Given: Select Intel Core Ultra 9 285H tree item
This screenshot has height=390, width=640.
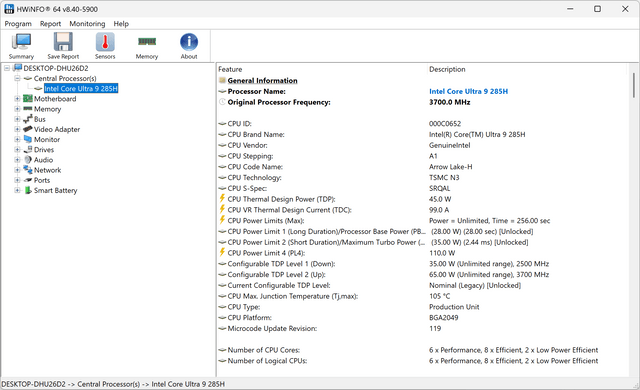Looking at the screenshot, I should (81, 89).
